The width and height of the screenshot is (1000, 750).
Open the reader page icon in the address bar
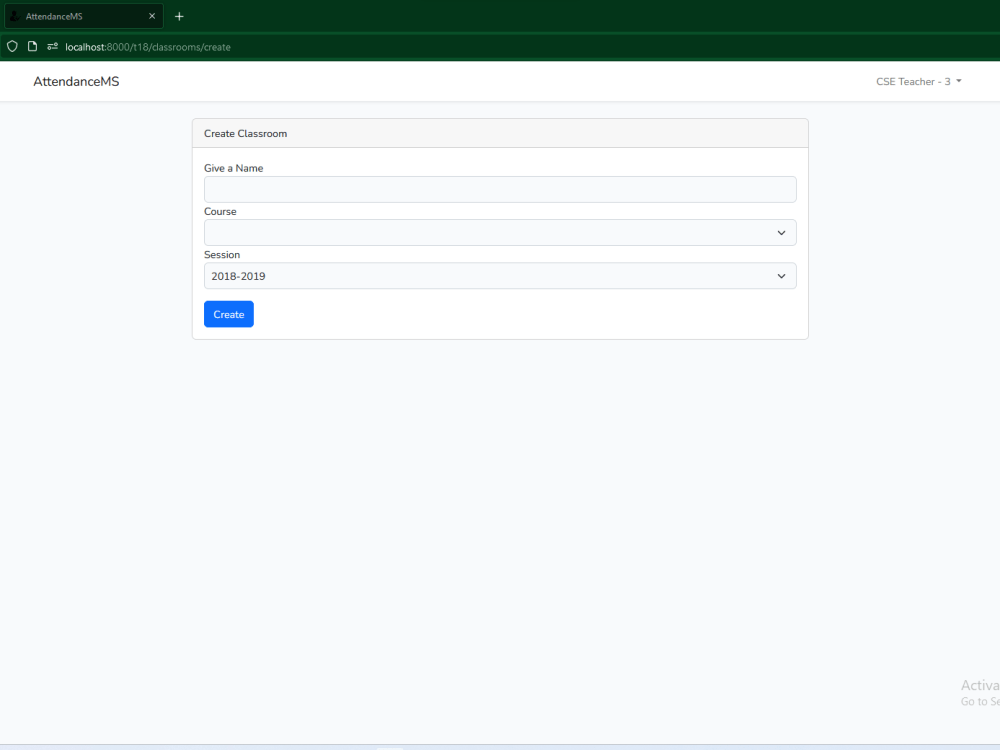coord(32,46)
